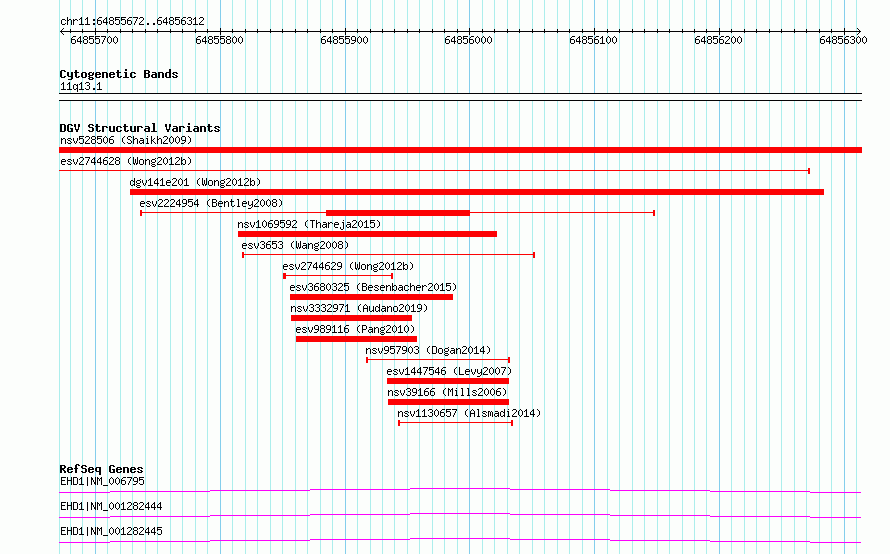The image size is (890, 554).
Task: Open variant nsv1069592 (Thareja2015) label
Action: tap(309, 224)
